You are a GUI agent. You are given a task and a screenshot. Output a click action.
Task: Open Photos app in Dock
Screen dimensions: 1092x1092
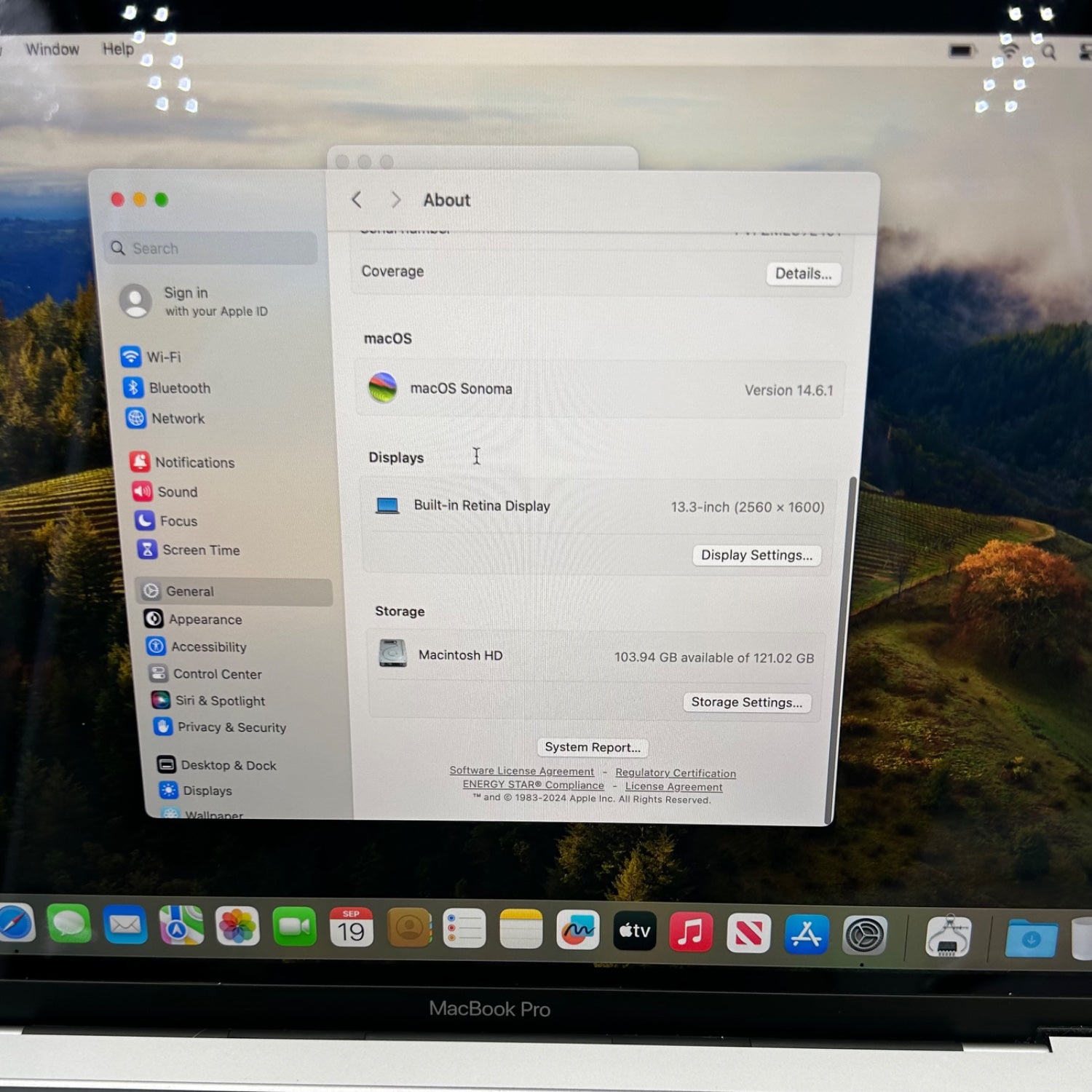237,927
